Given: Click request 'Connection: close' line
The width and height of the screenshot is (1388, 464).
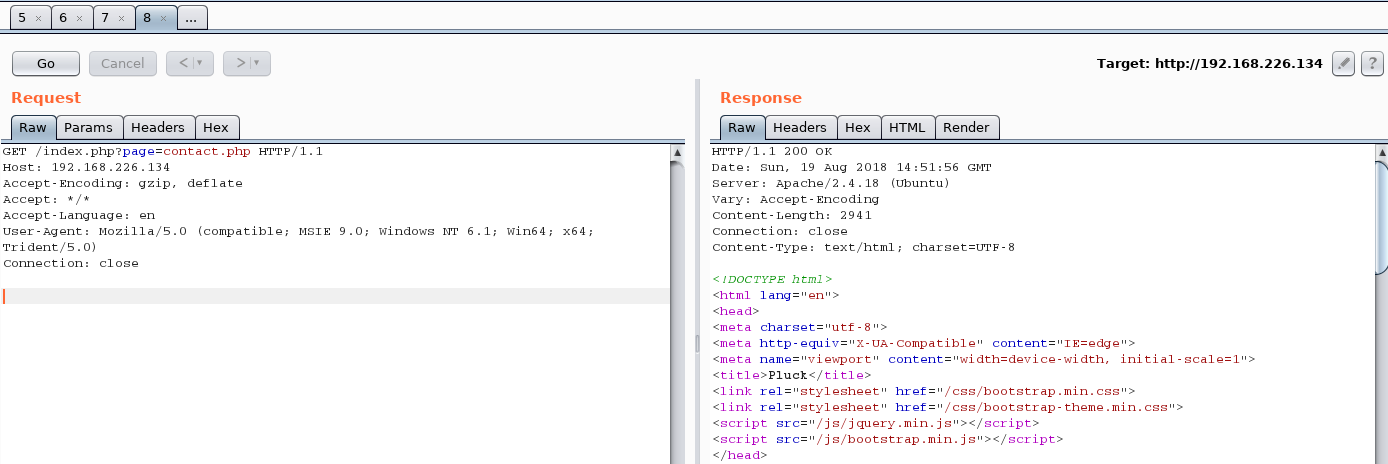Looking at the screenshot, I should (71, 263).
